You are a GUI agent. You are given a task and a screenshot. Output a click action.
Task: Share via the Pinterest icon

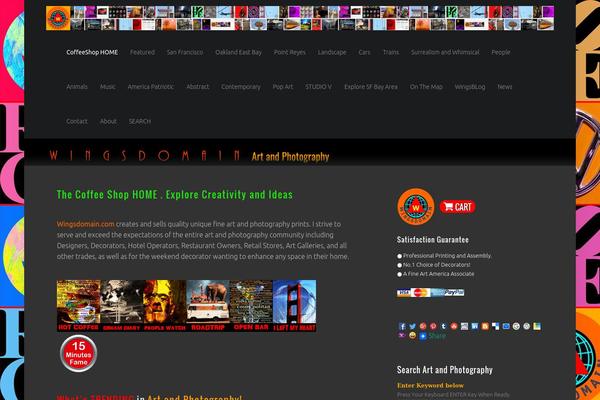point(433,326)
